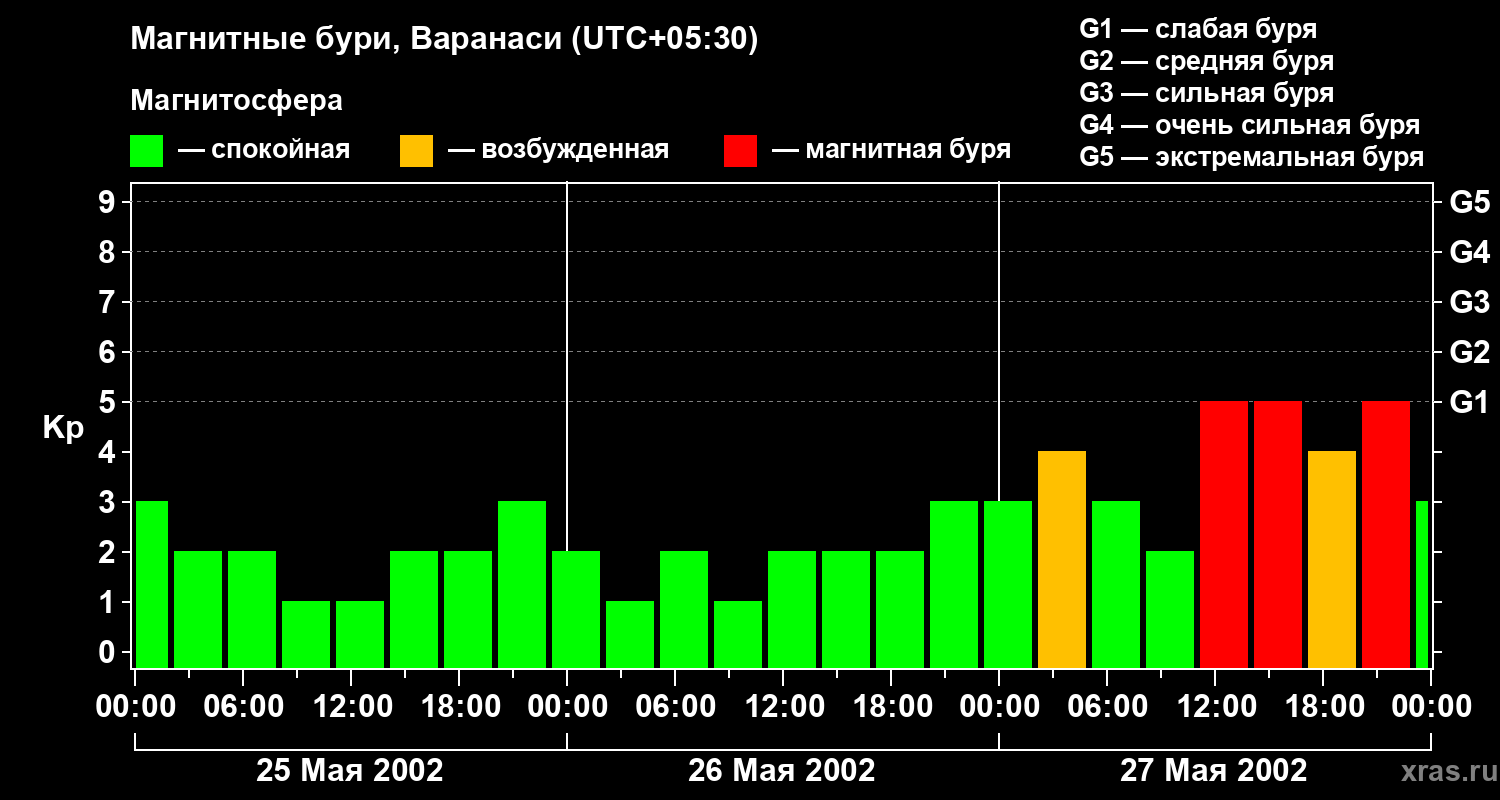Click the 'G4' tick label on the right axis
1500x800 pixels.
1469,253
